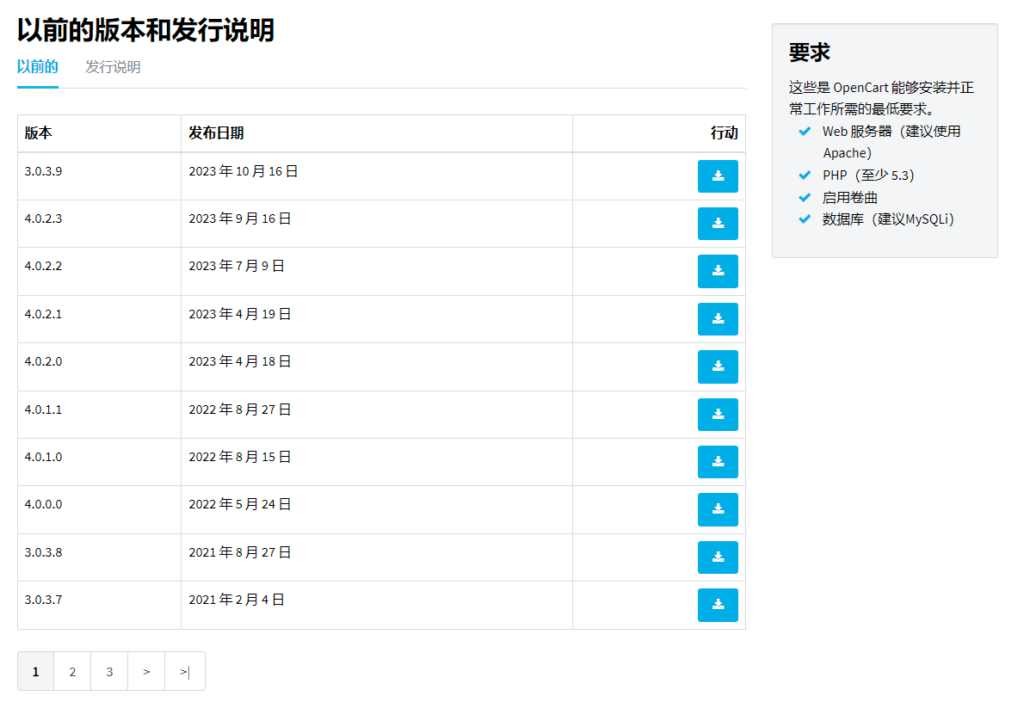1024x702 pixels.
Task: Download OpenCart version 4.0.0.0
Action: click(717, 509)
